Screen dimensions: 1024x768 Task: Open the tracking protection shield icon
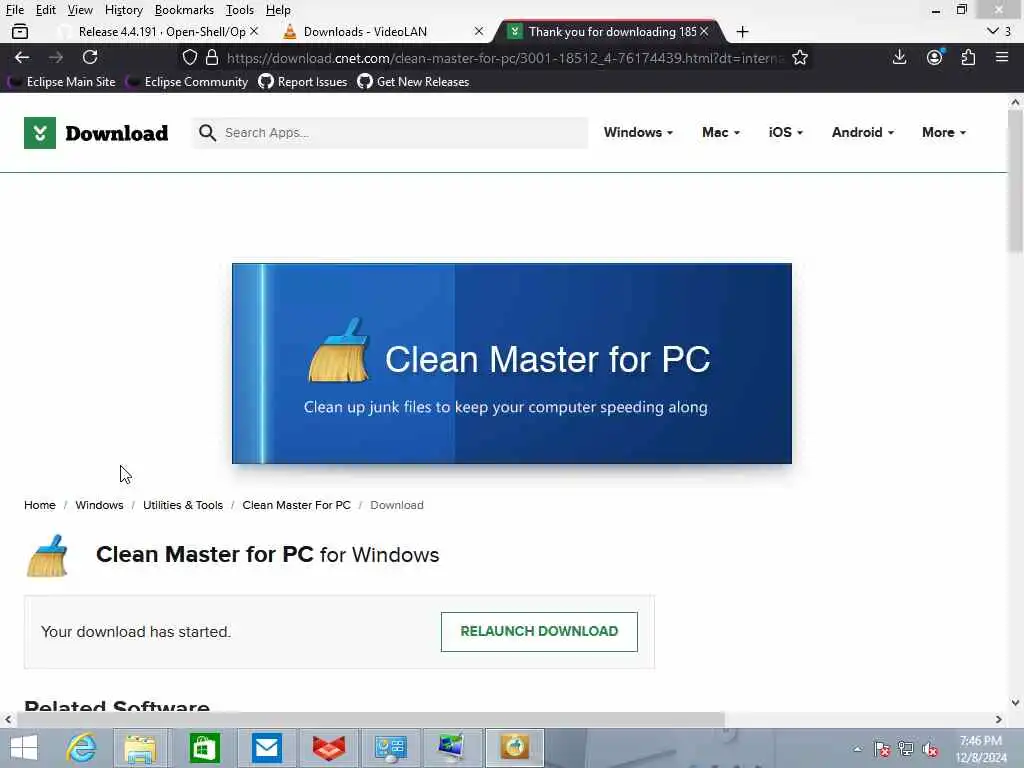coord(189,57)
